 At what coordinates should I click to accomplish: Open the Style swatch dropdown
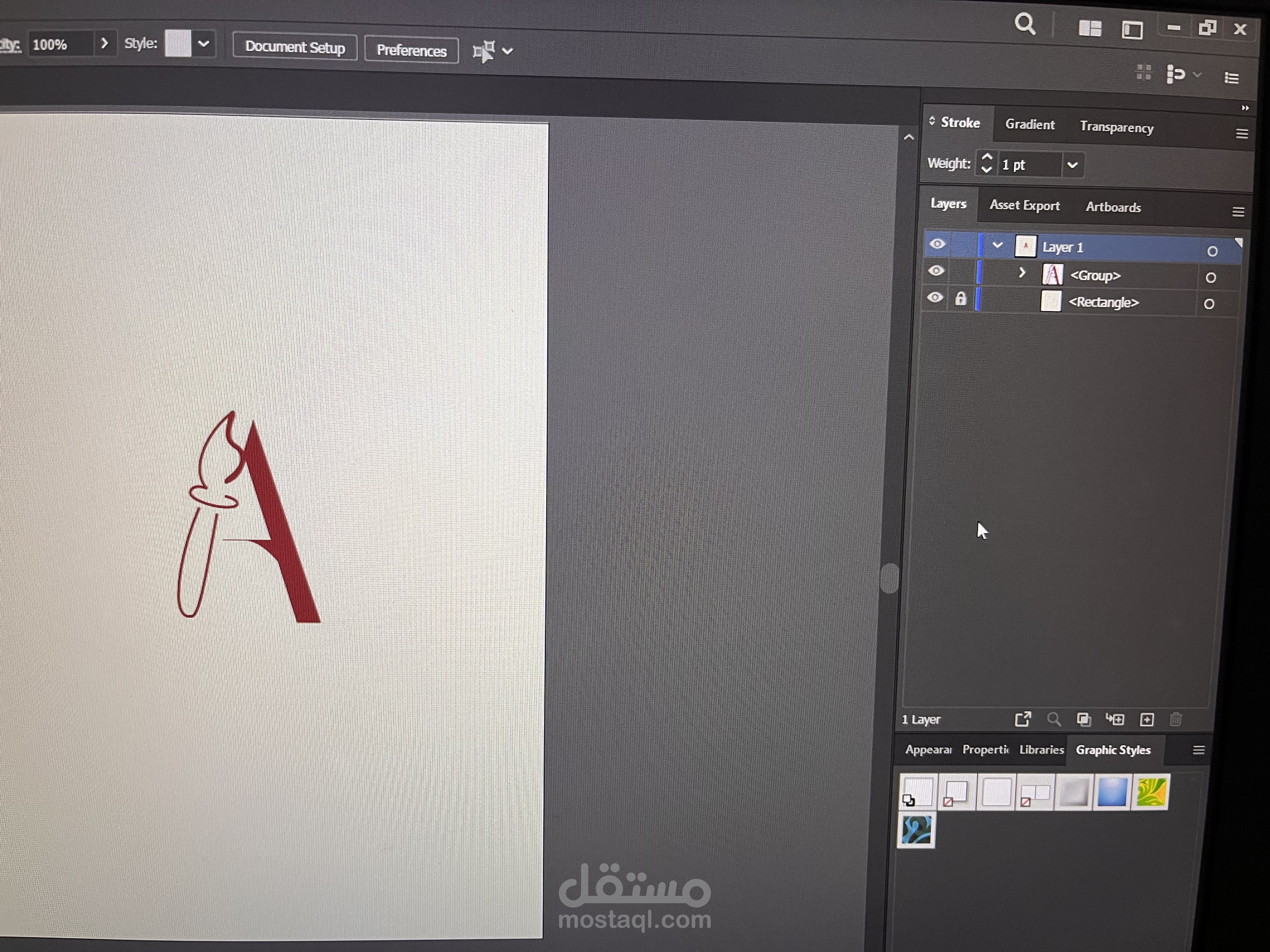[203, 44]
